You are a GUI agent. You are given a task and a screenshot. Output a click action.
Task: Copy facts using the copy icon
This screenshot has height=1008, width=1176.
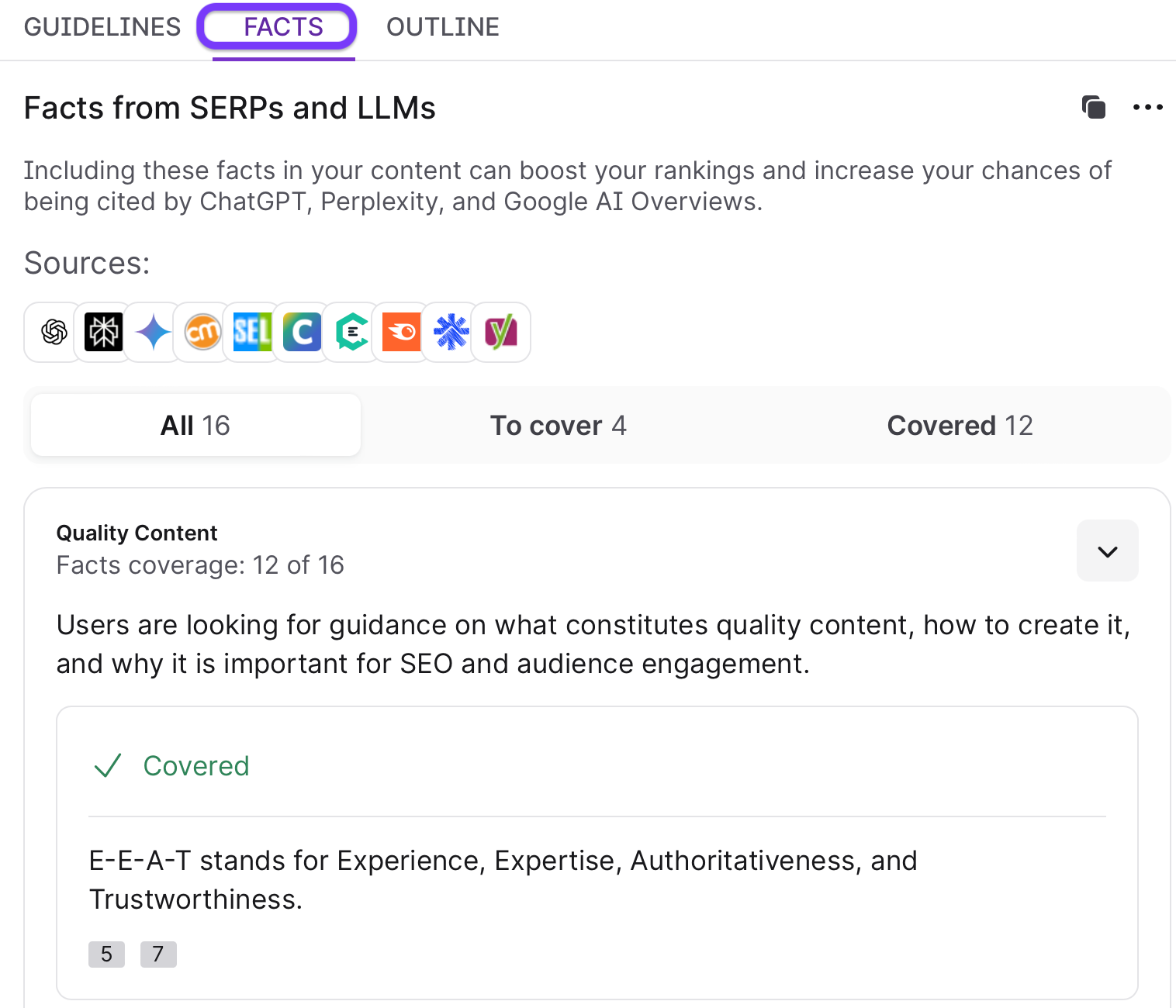pos(1094,107)
